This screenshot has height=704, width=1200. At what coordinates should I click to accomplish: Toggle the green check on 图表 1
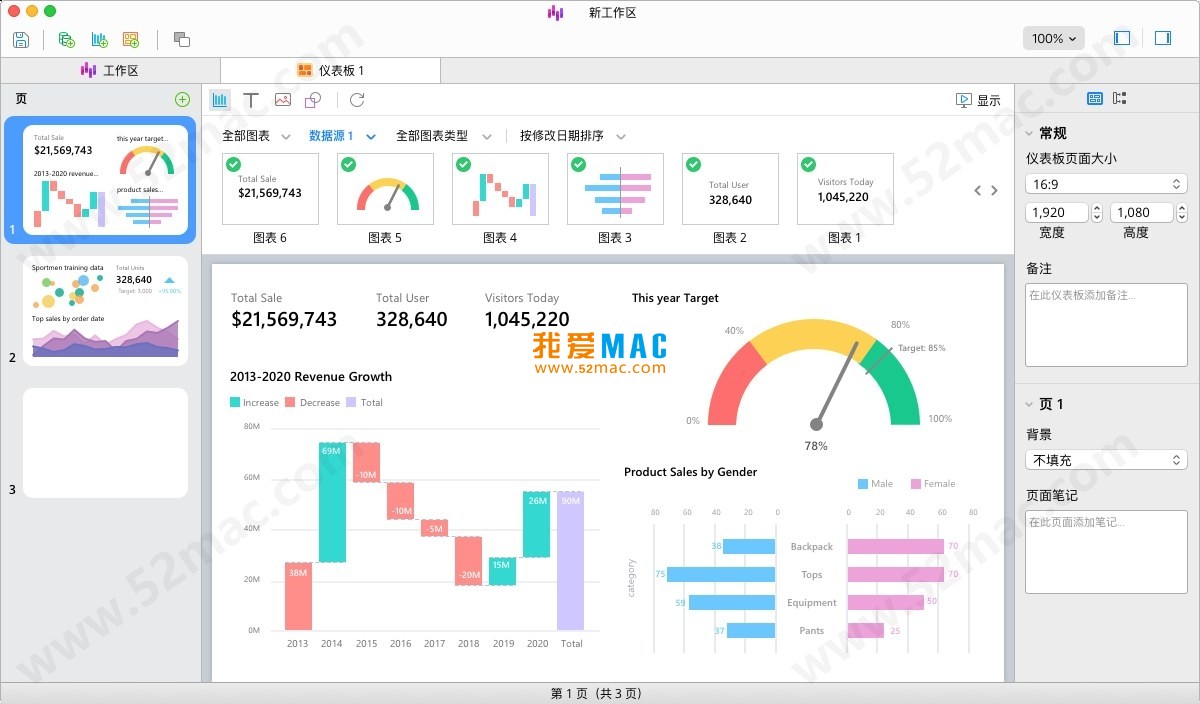click(x=809, y=164)
